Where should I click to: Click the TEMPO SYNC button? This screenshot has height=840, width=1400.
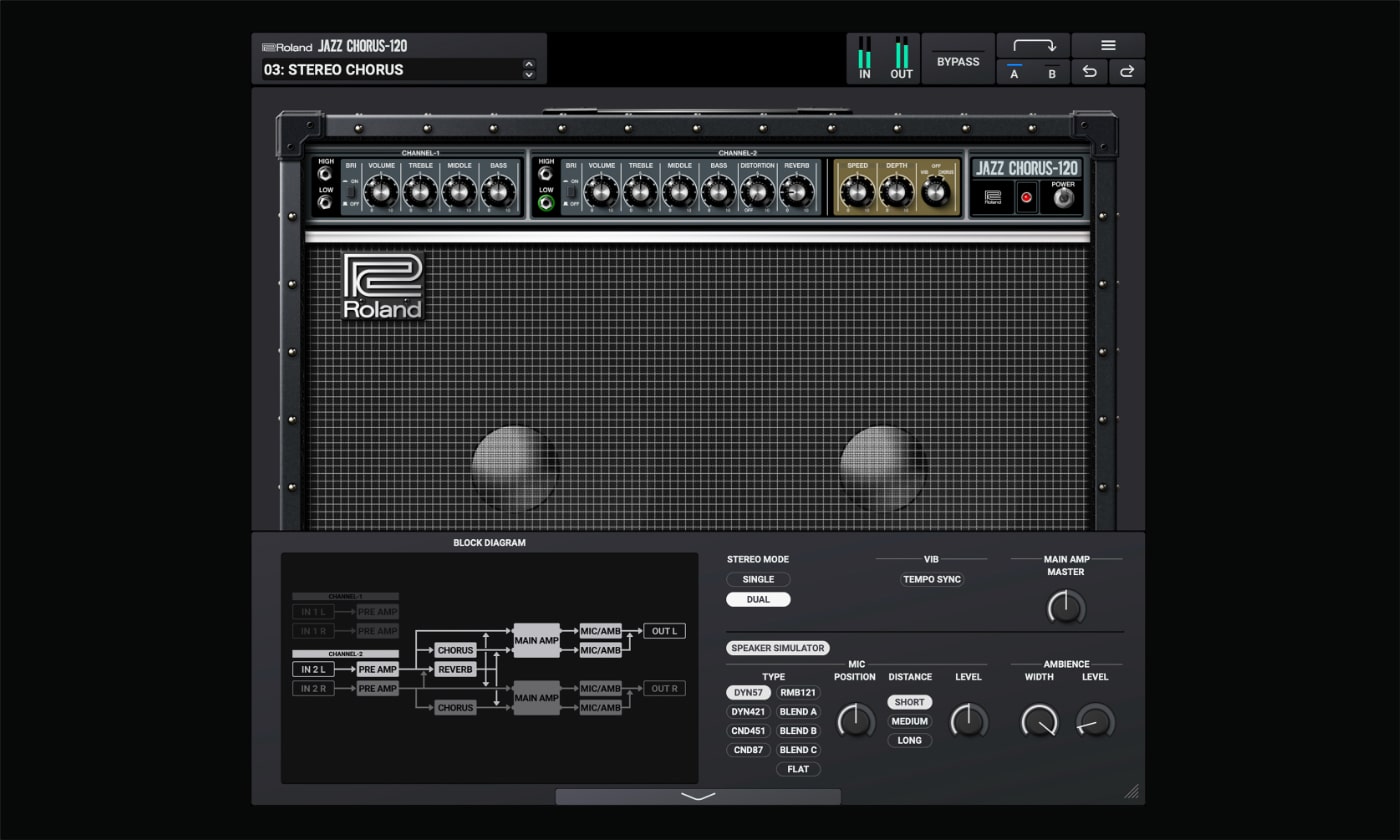coord(931,579)
